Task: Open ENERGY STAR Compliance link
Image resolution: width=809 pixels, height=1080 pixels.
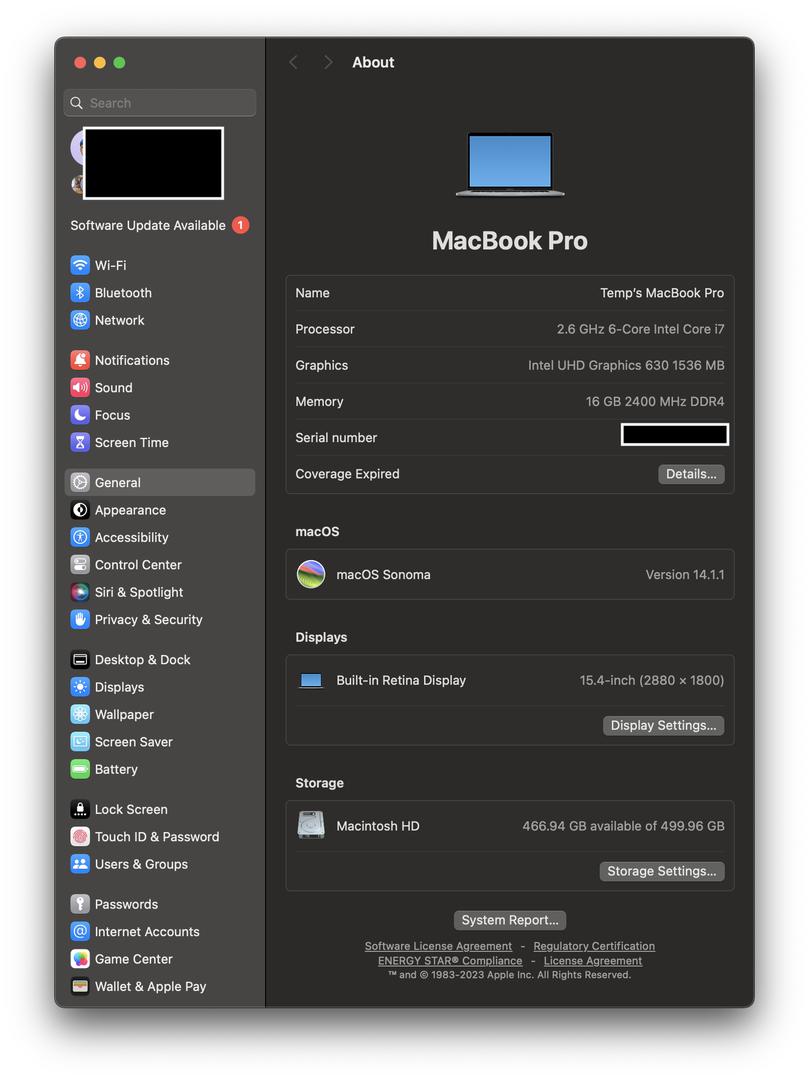Action: [x=450, y=961]
